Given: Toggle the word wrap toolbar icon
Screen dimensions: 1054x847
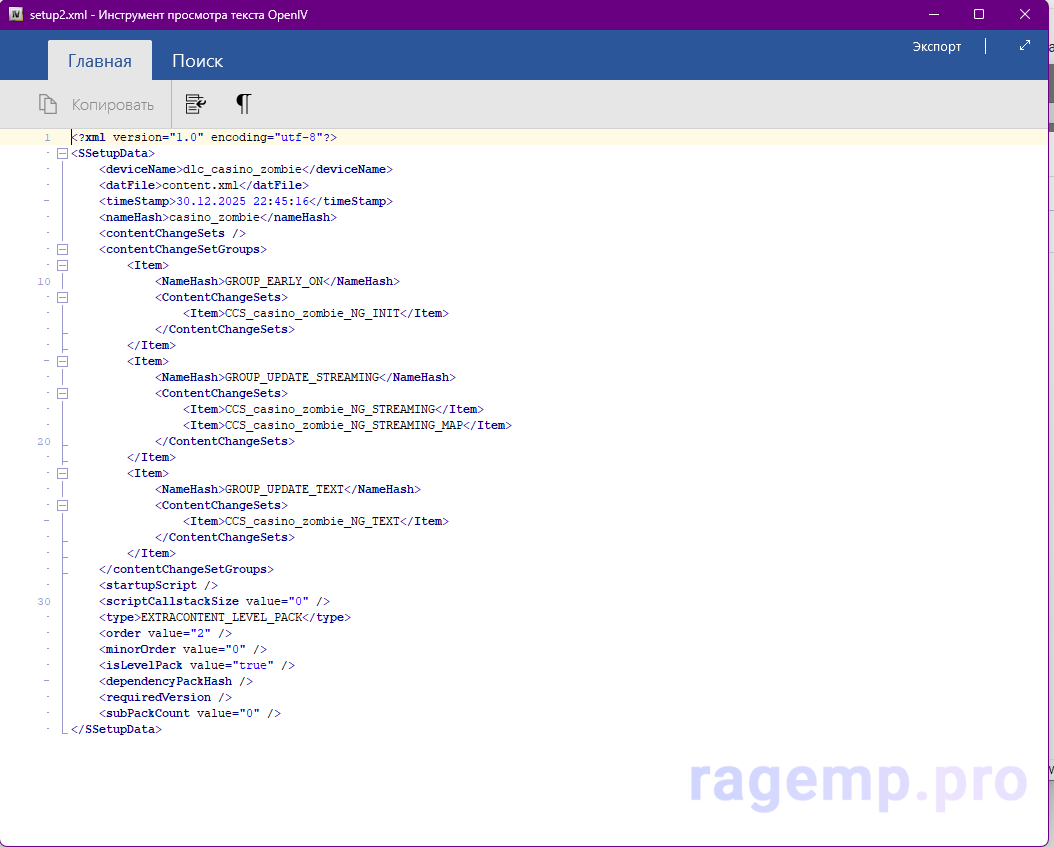Looking at the screenshot, I should coord(197,104).
